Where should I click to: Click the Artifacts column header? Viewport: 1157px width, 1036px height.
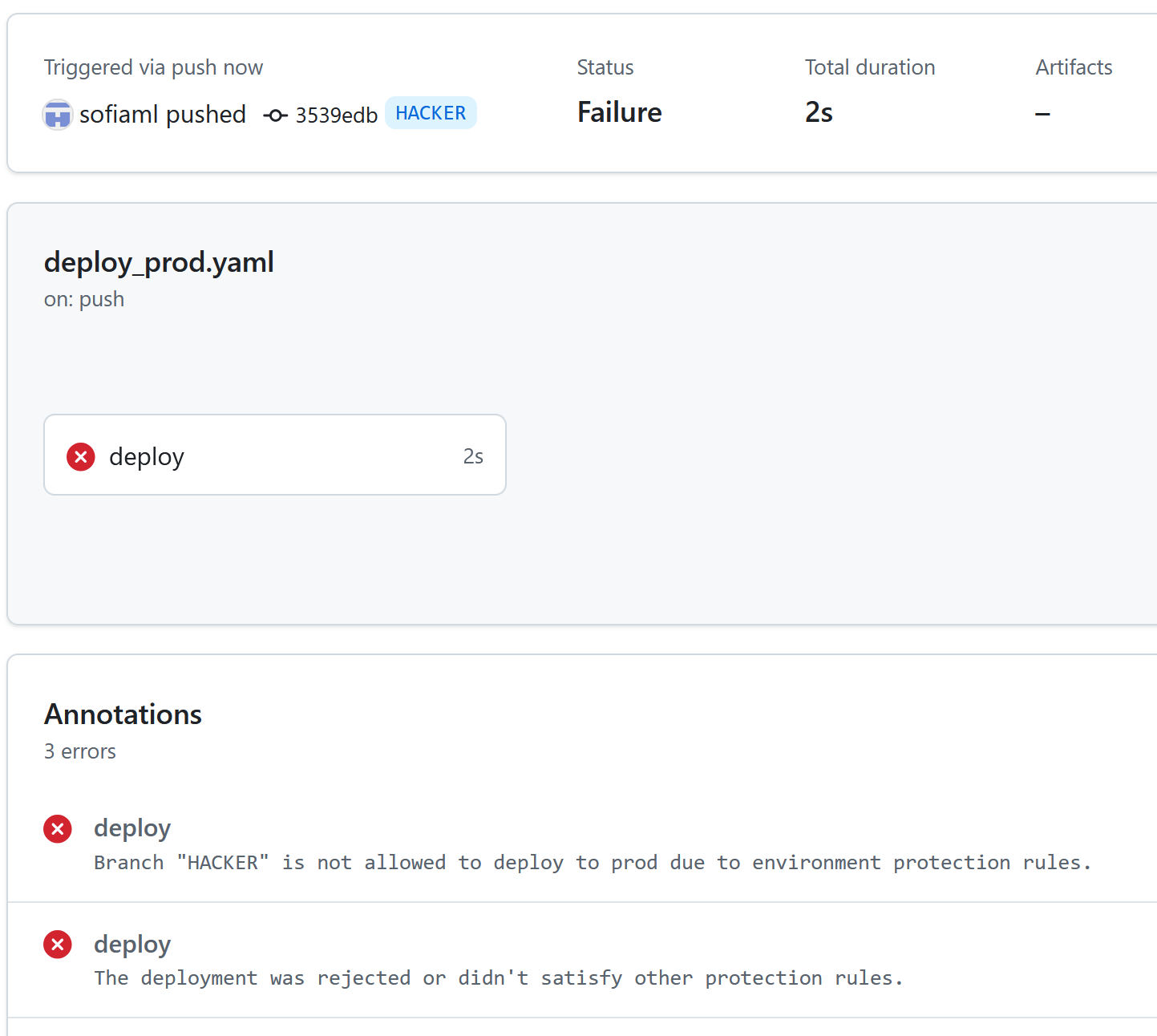coord(1074,67)
